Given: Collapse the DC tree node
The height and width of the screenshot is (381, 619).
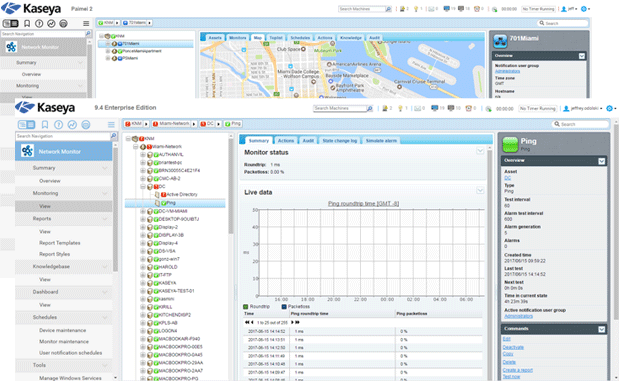Looking at the screenshot, I should (x=143, y=186).
